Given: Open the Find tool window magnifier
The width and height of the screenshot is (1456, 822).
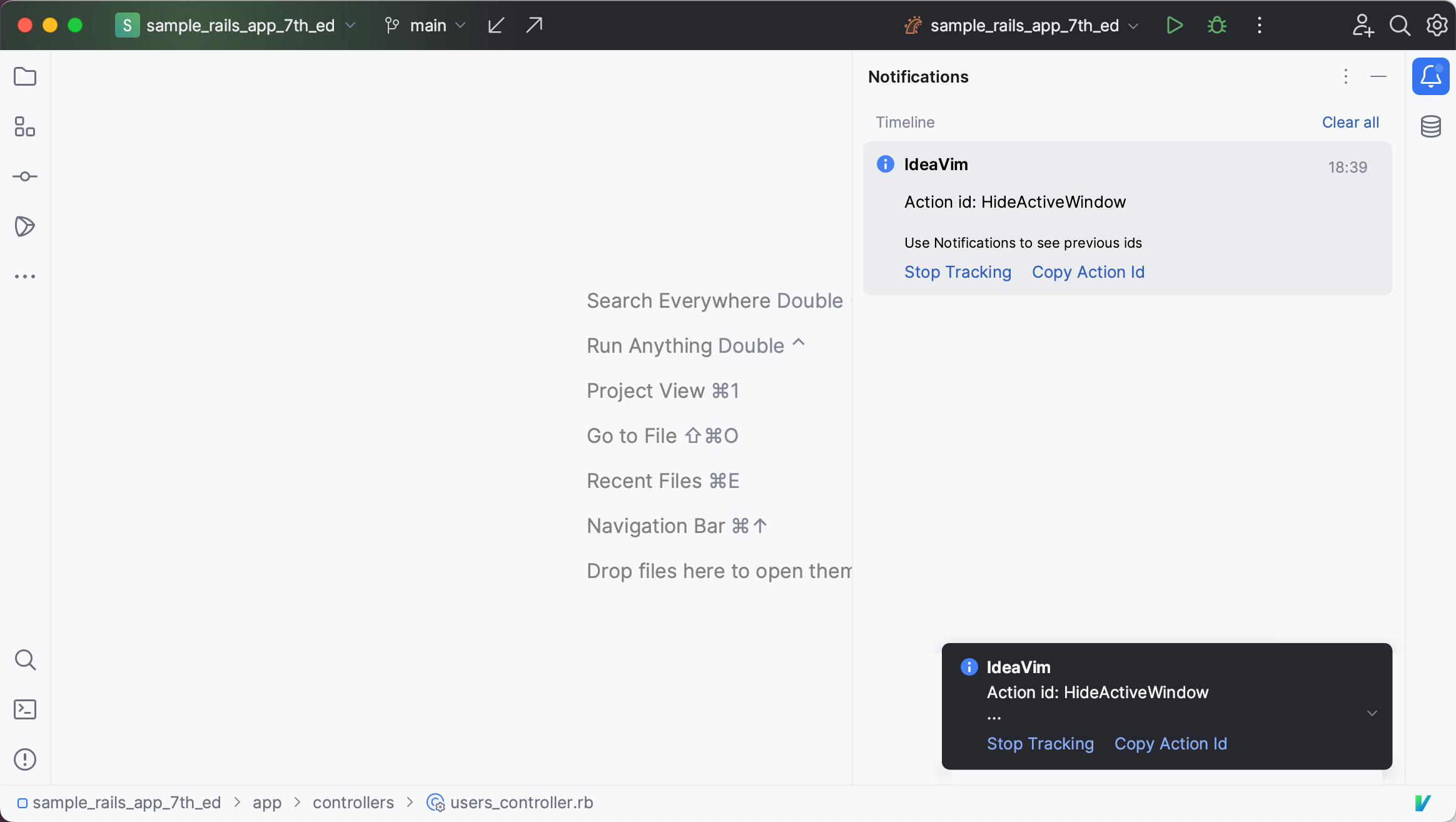Looking at the screenshot, I should tap(25, 659).
